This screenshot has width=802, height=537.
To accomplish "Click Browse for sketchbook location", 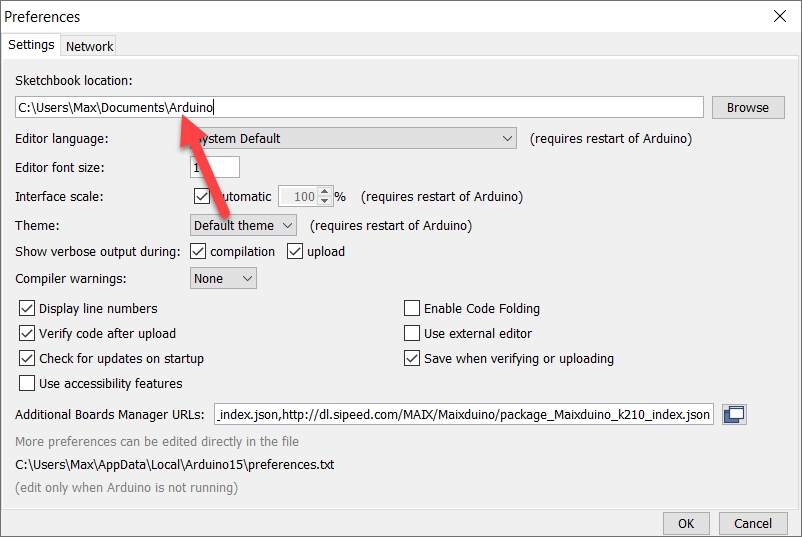I will 747,108.
